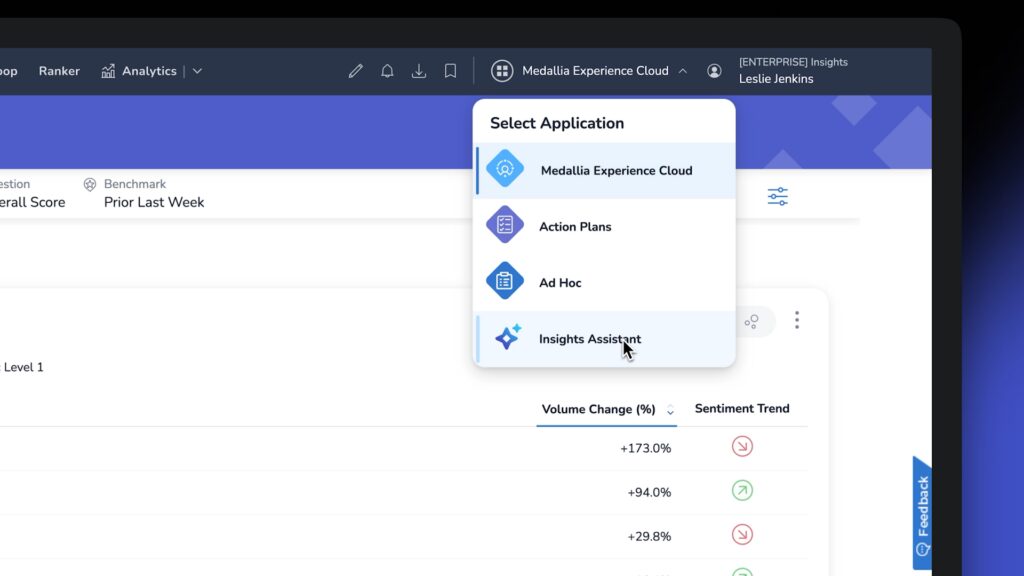1024x576 pixels.
Task: Open the three-dot more options menu
Action: coord(797,320)
